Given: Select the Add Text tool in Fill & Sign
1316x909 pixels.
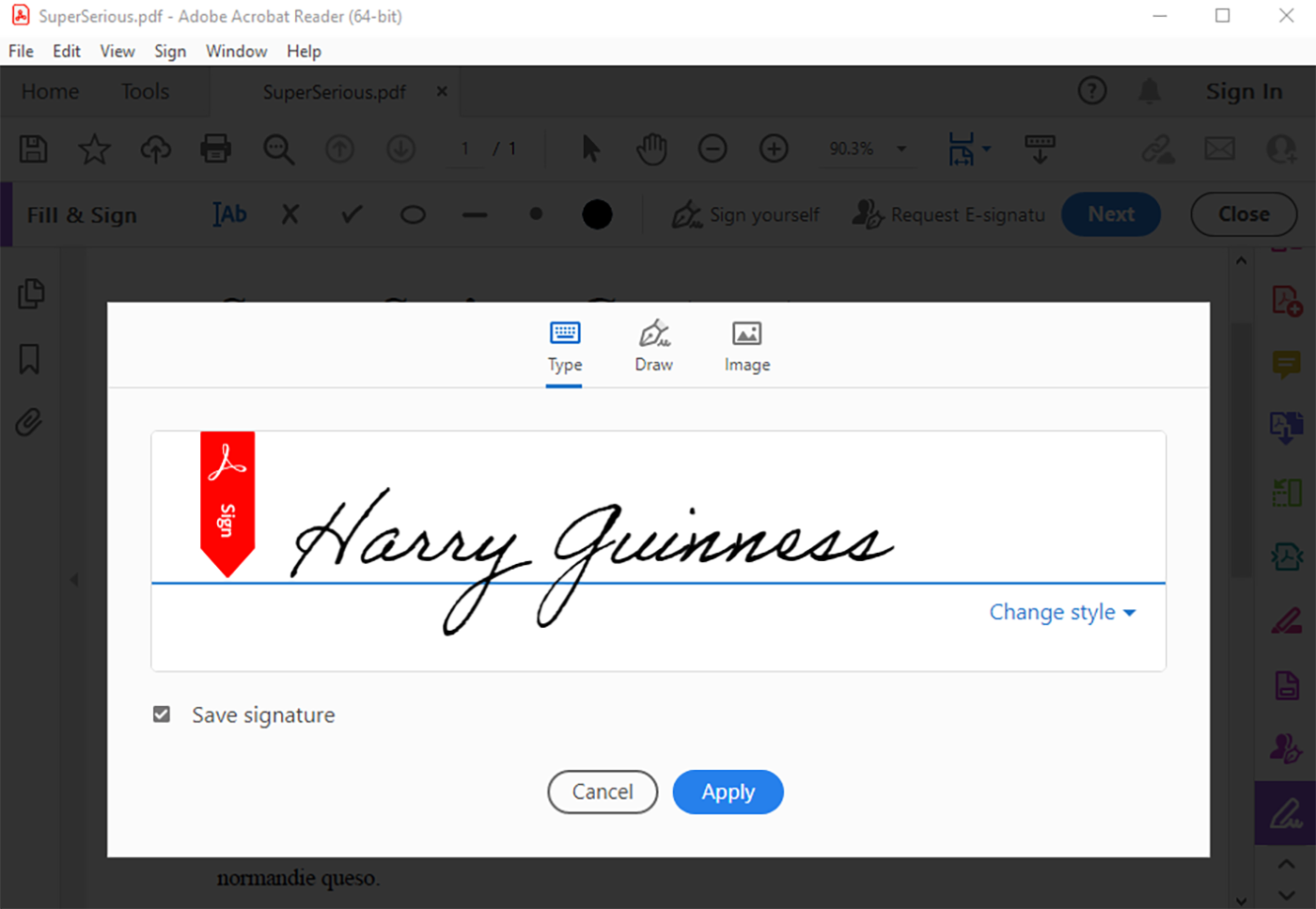Looking at the screenshot, I should click(228, 214).
